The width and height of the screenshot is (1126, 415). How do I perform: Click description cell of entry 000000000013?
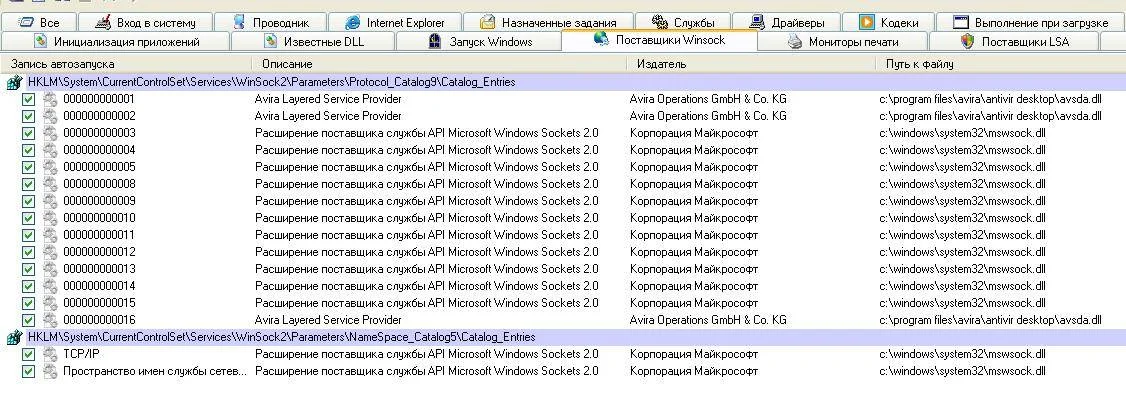tap(427, 269)
